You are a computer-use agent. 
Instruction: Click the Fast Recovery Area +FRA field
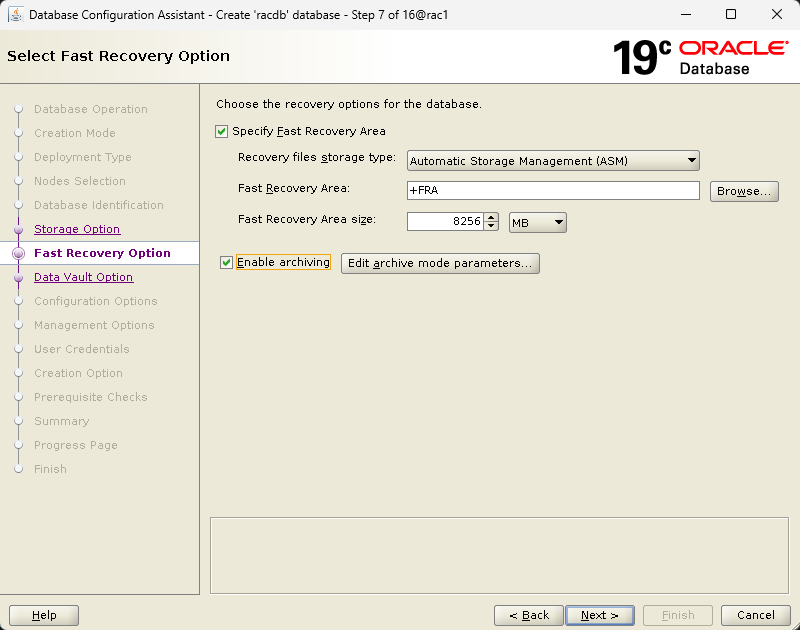(x=553, y=190)
